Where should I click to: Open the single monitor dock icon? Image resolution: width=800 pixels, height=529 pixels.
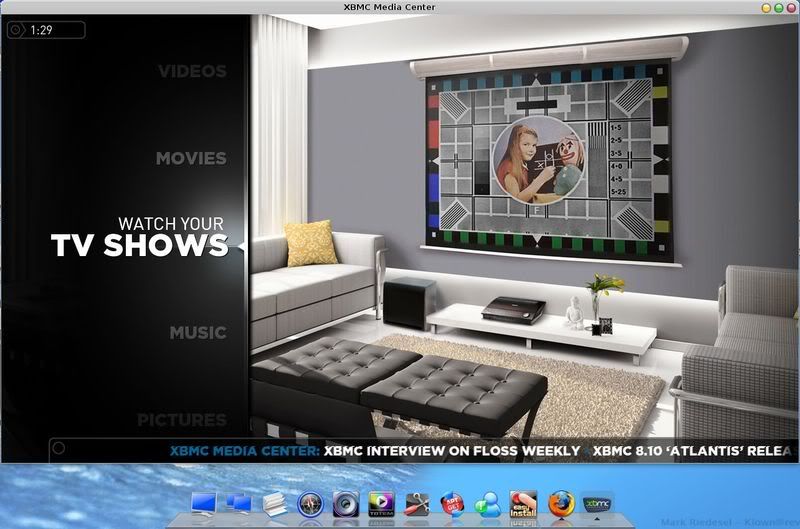tap(204, 505)
